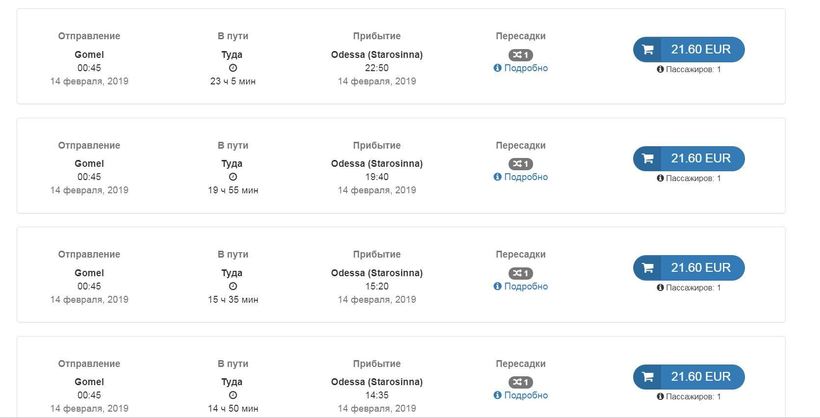Buy the 21.60 EUR ticket arriving 19:40
The height and width of the screenshot is (418, 820).
699,159
